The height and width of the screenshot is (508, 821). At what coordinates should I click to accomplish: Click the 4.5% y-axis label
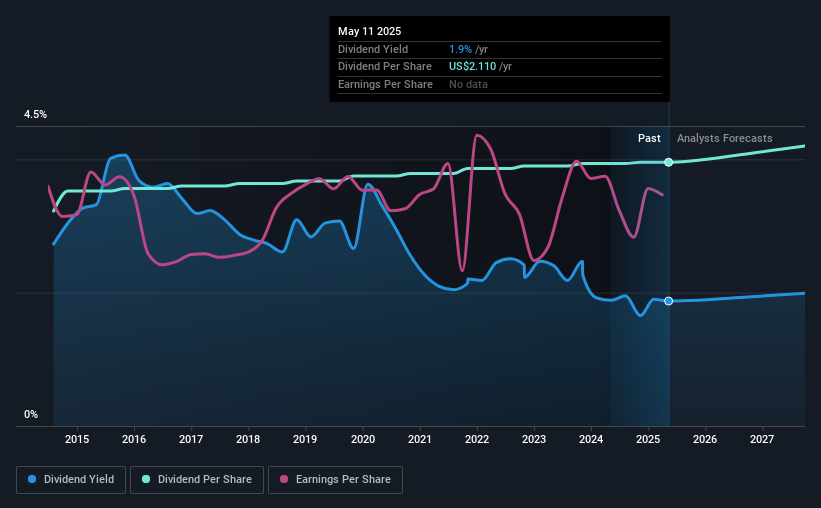click(35, 115)
